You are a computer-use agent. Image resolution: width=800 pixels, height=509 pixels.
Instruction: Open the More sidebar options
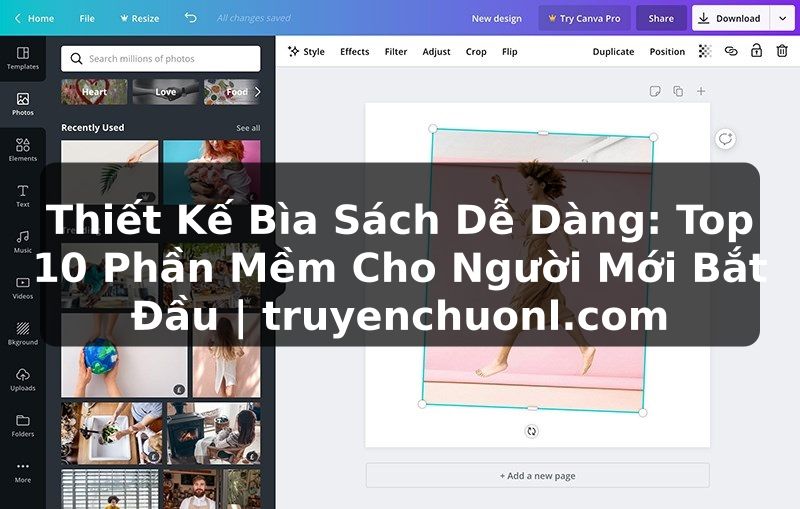click(x=22, y=471)
